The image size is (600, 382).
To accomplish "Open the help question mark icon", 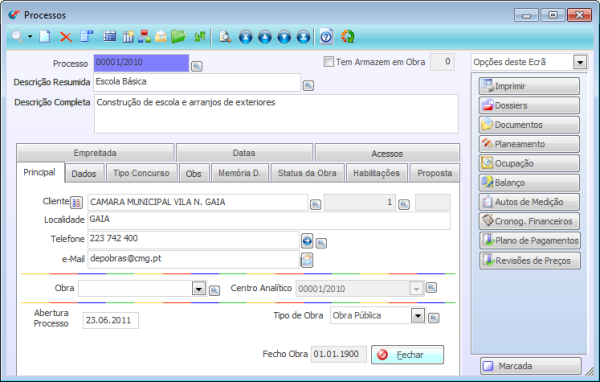I will click(x=326, y=37).
